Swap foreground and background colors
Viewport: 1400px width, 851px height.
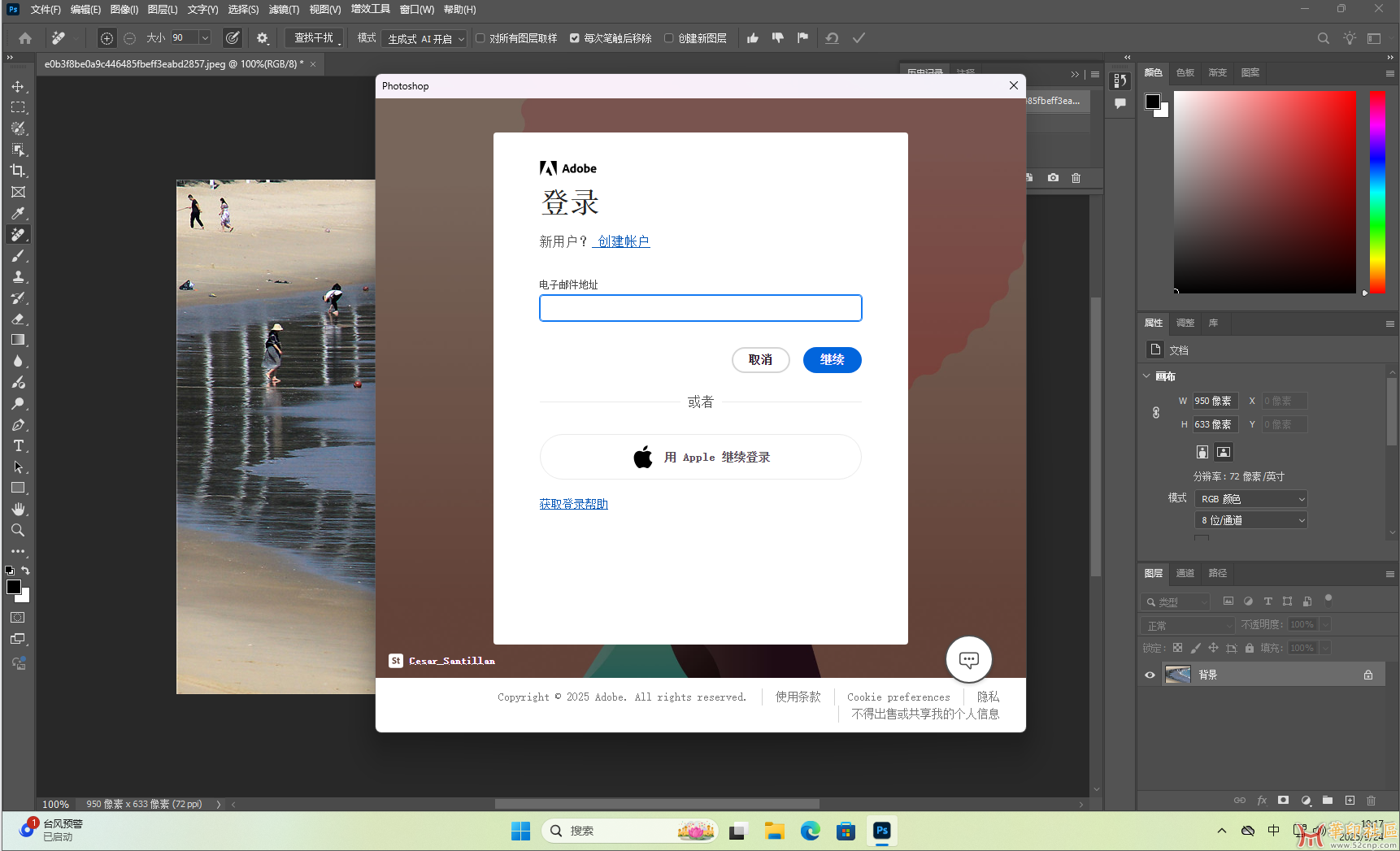tap(25, 571)
